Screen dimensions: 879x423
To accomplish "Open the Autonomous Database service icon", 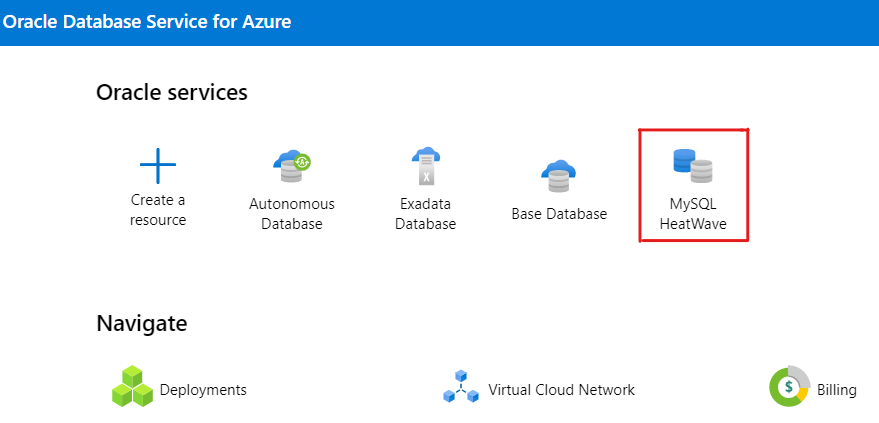I will [x=292, y=167].
